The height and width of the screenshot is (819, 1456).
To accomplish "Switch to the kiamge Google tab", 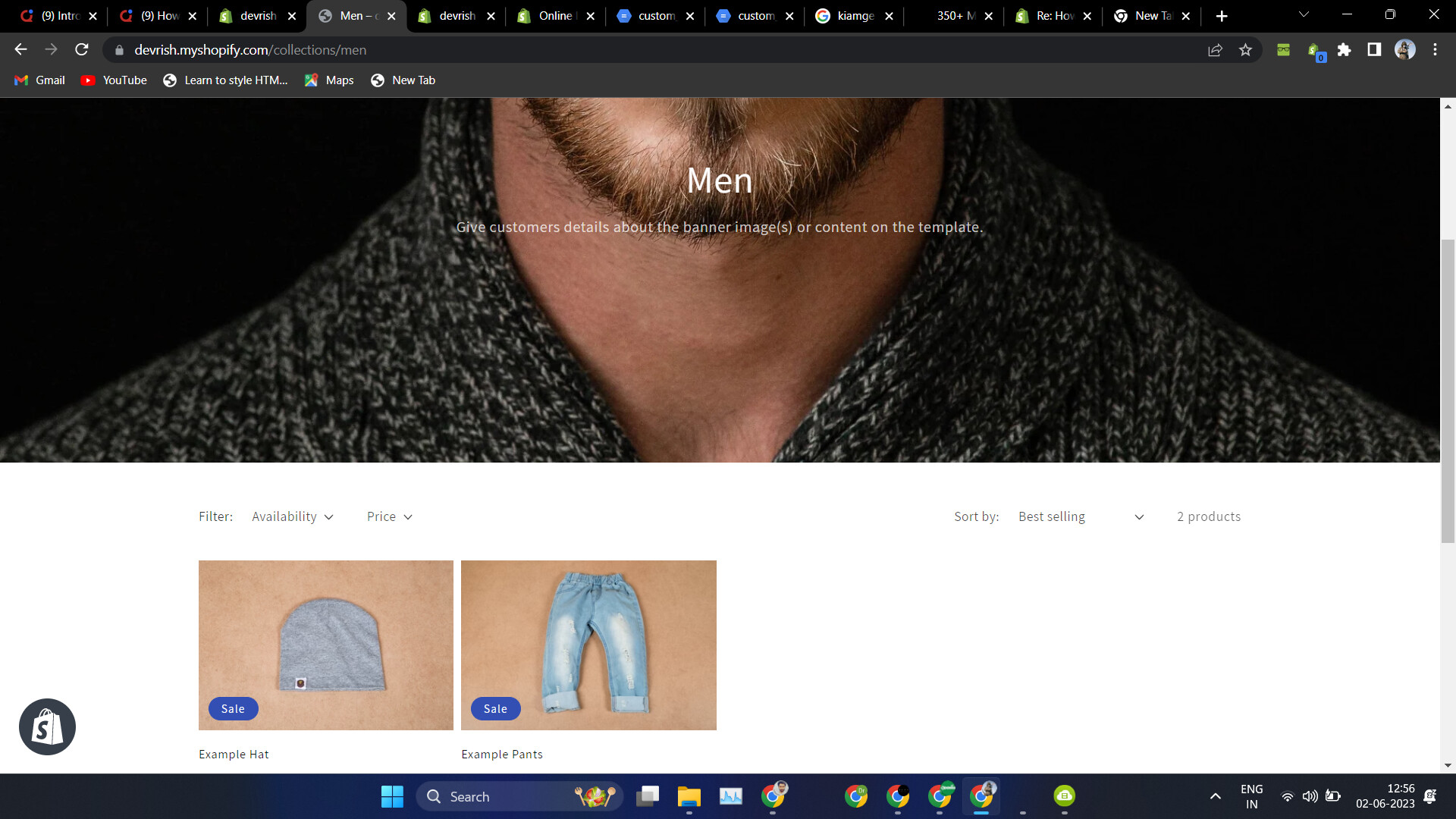I will (855, 16).
